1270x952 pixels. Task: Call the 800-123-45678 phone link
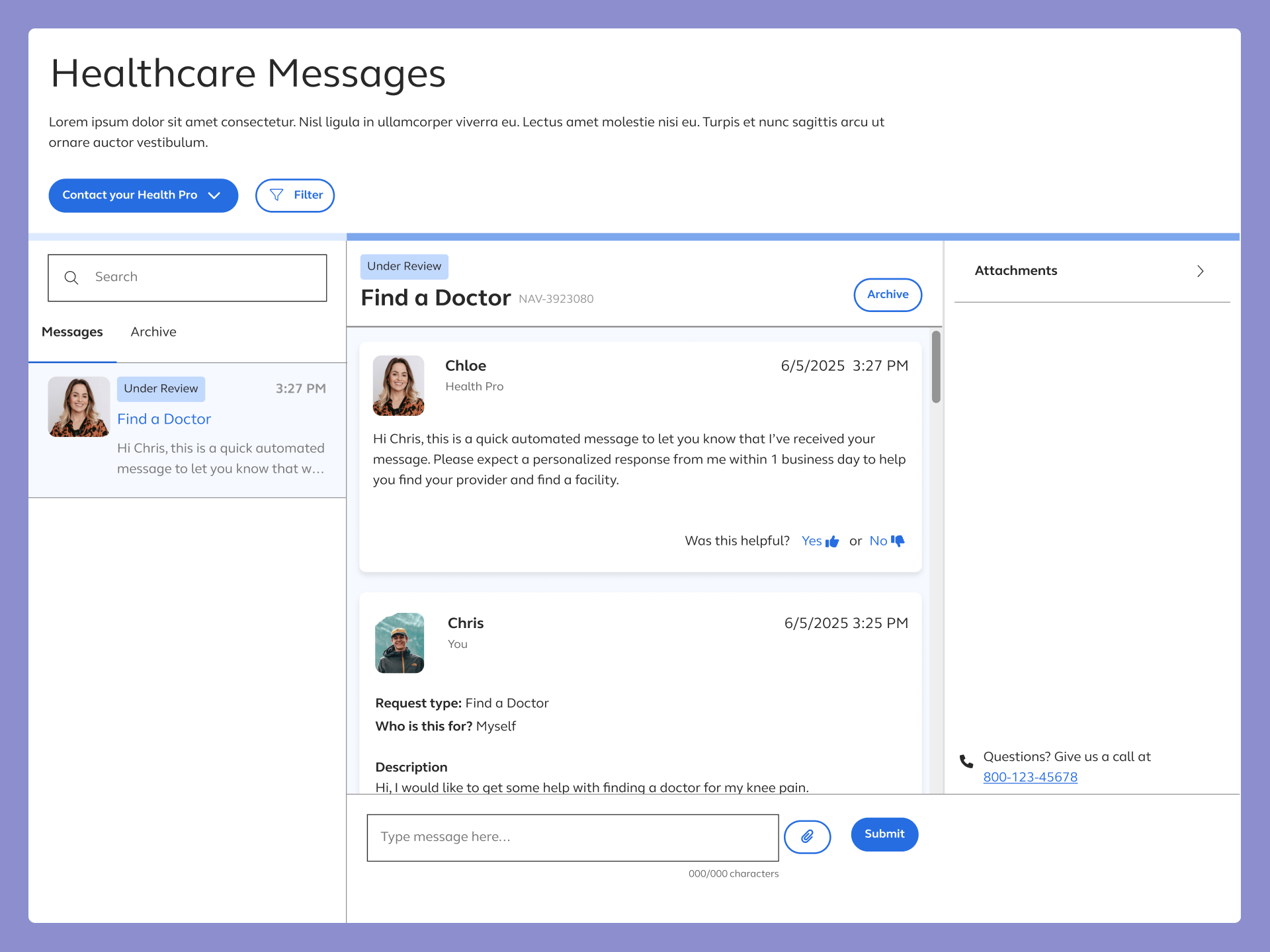1030,777
